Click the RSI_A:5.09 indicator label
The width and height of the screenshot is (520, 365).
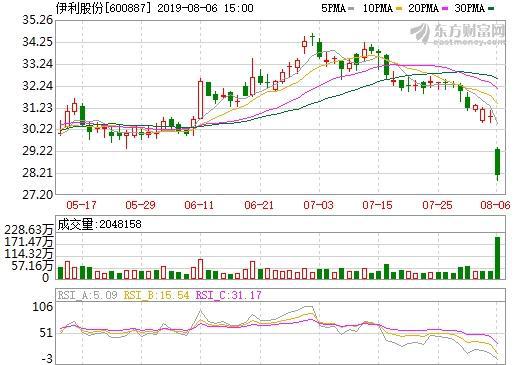pyautogui.click(x=88, y=295)
